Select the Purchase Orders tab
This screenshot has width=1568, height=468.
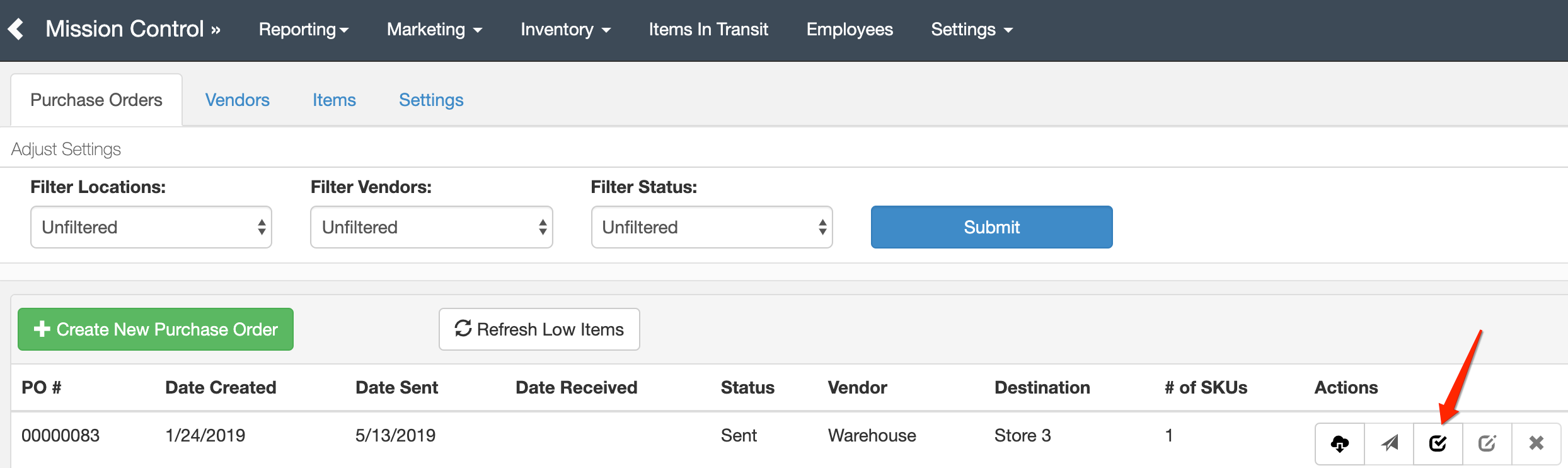click(96, 100)
